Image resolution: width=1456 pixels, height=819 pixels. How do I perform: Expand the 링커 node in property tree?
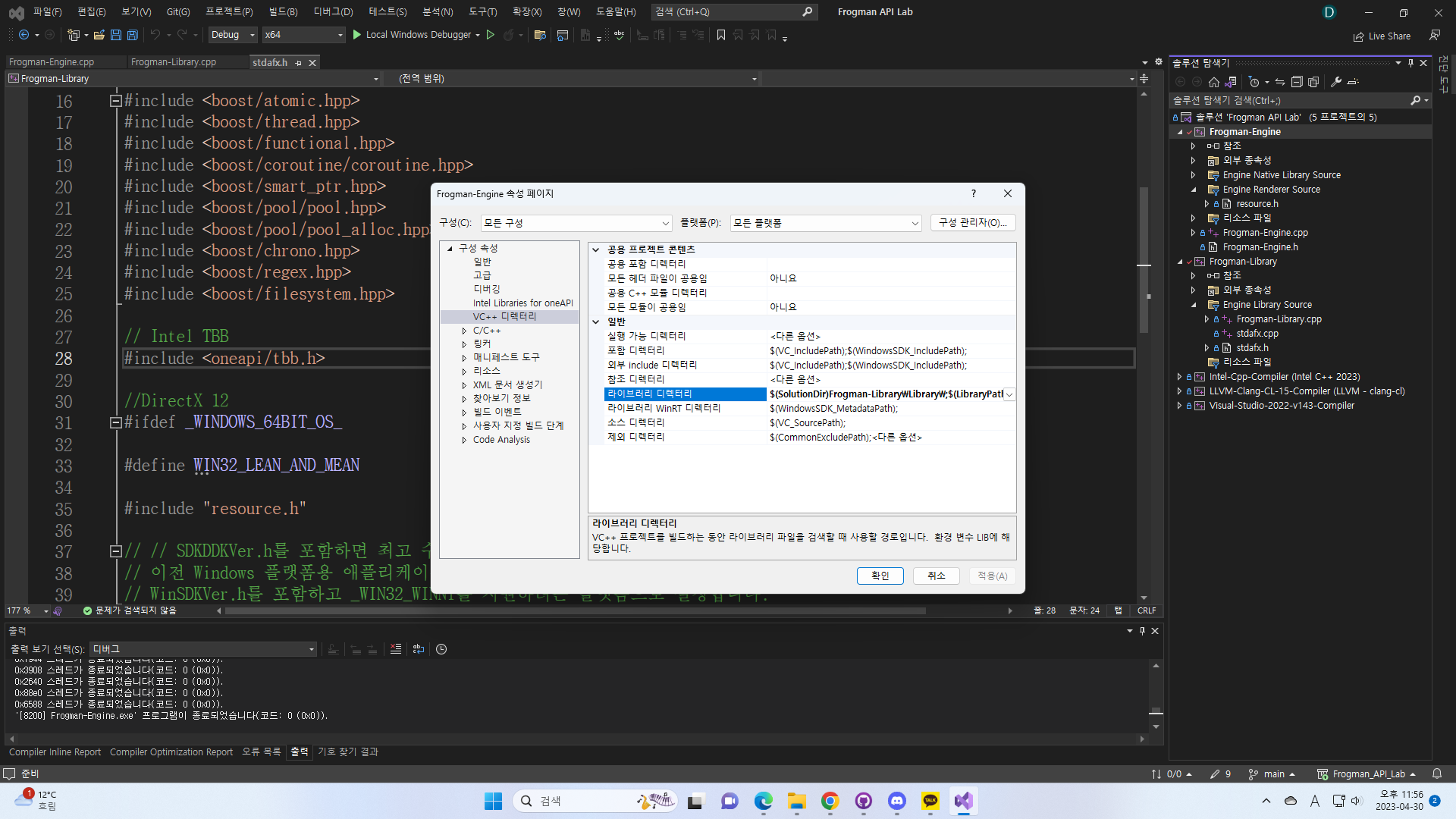tap(464, 344)
